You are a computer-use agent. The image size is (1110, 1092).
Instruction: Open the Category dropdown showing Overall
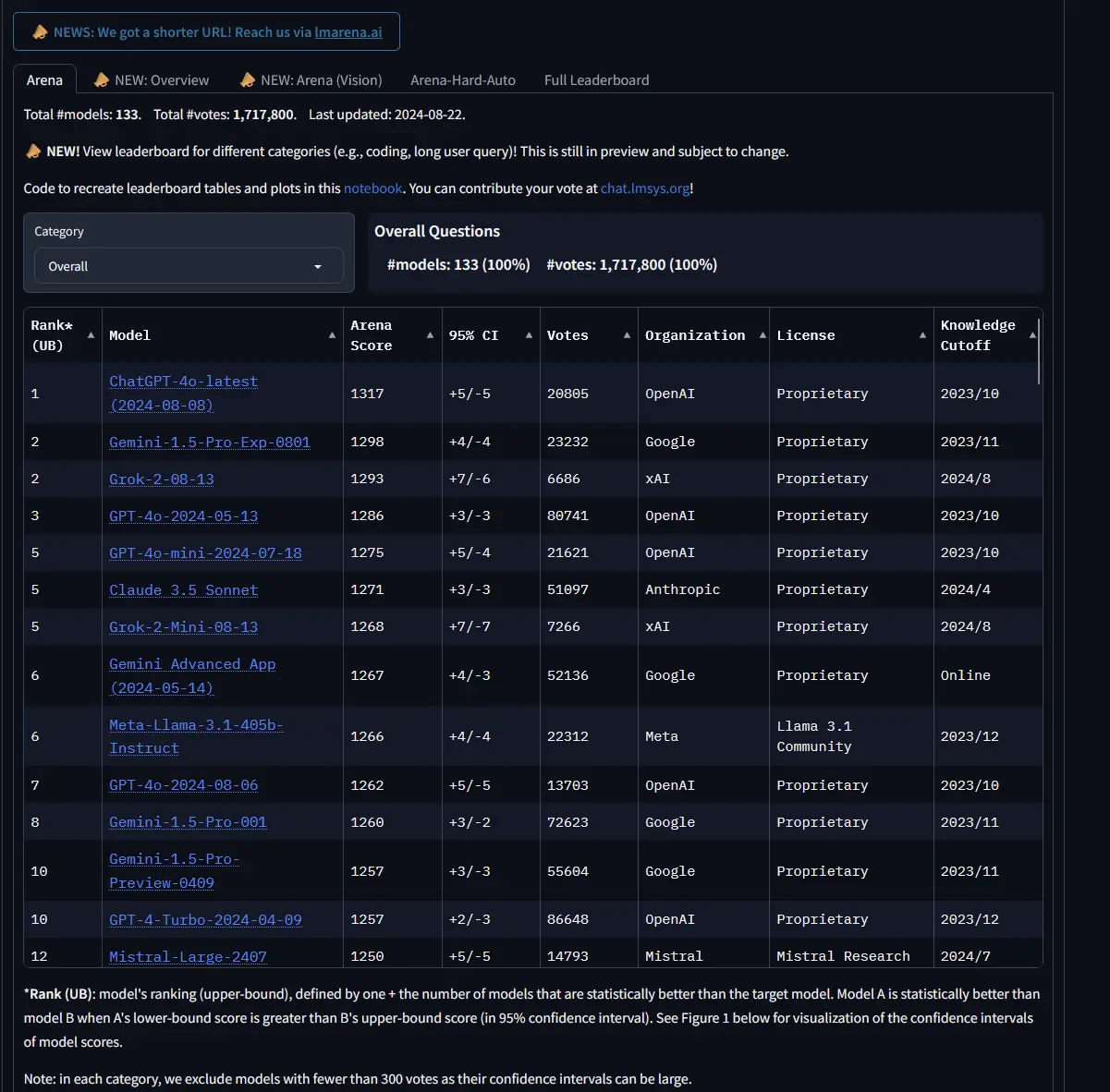(x=189, y=266)
